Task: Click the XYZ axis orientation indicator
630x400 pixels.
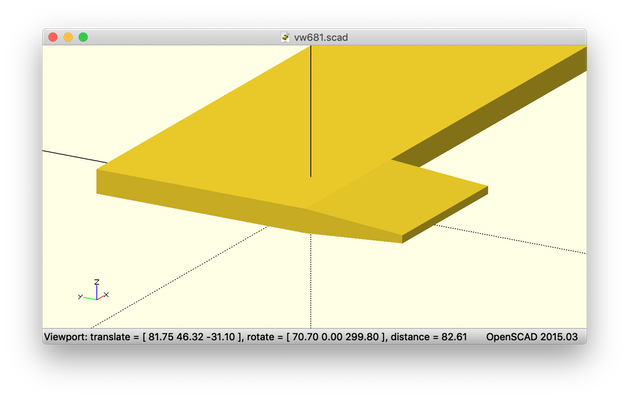Action: pyautogui.click(x=94, y=290)
